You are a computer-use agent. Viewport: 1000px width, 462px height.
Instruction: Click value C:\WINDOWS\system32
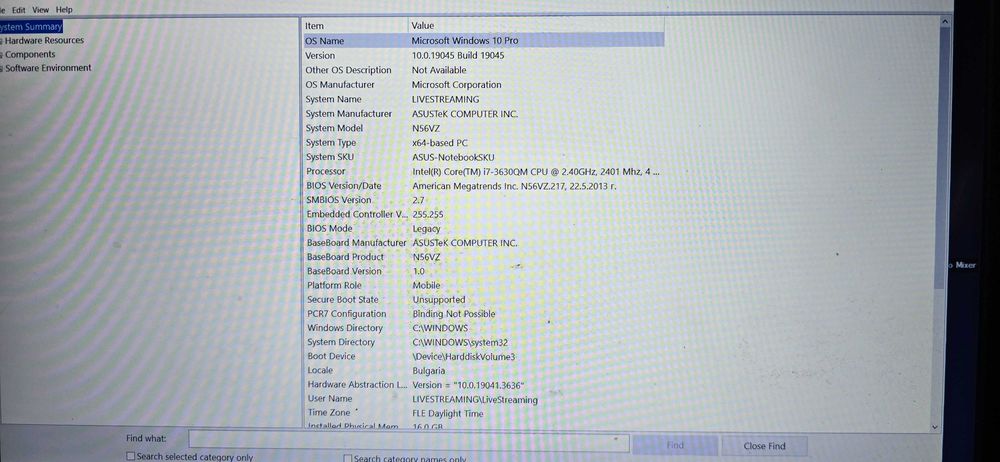click(x=460, y=343)
